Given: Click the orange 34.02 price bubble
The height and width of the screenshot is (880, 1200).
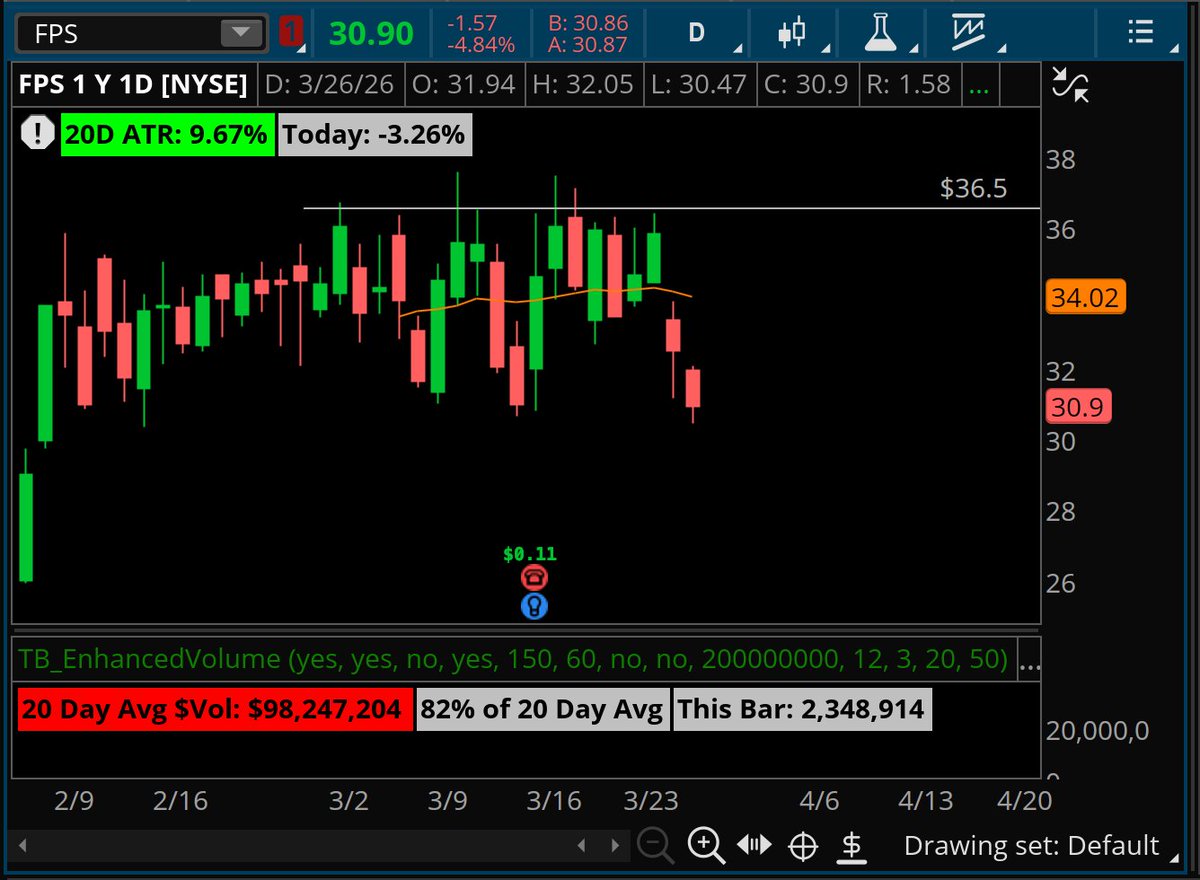Looking at the screenshot, I should pyautogui.click(x=1086, y=298).
